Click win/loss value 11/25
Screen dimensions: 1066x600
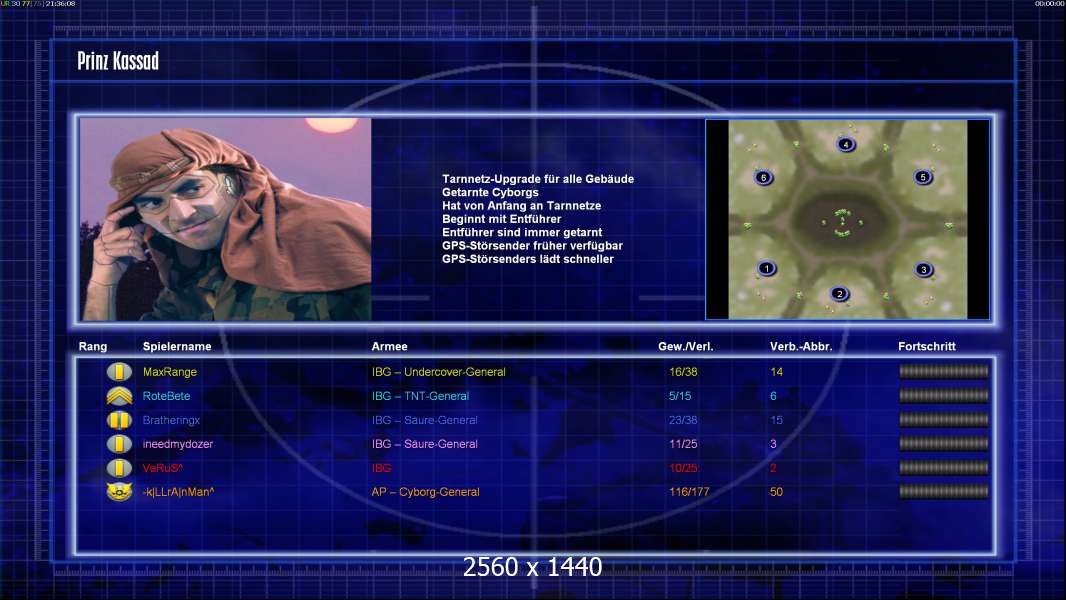pos(683,444)
